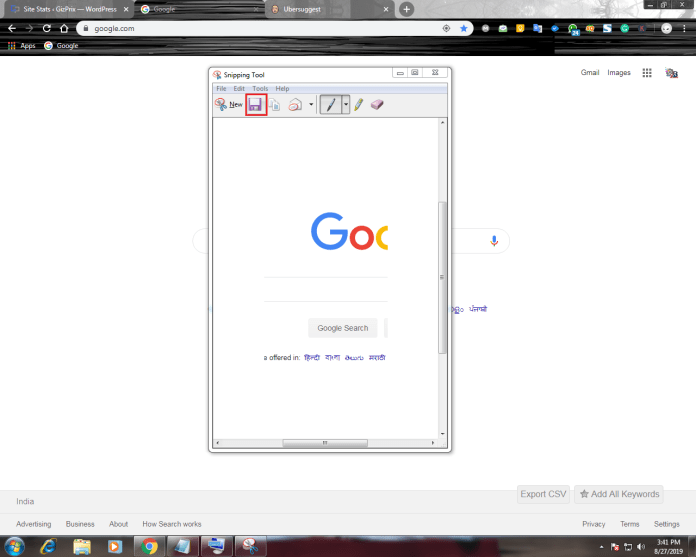This screenshot has width=696, height=557.
Task: Open the Google account avatar on page
Action: coord(671,73)
